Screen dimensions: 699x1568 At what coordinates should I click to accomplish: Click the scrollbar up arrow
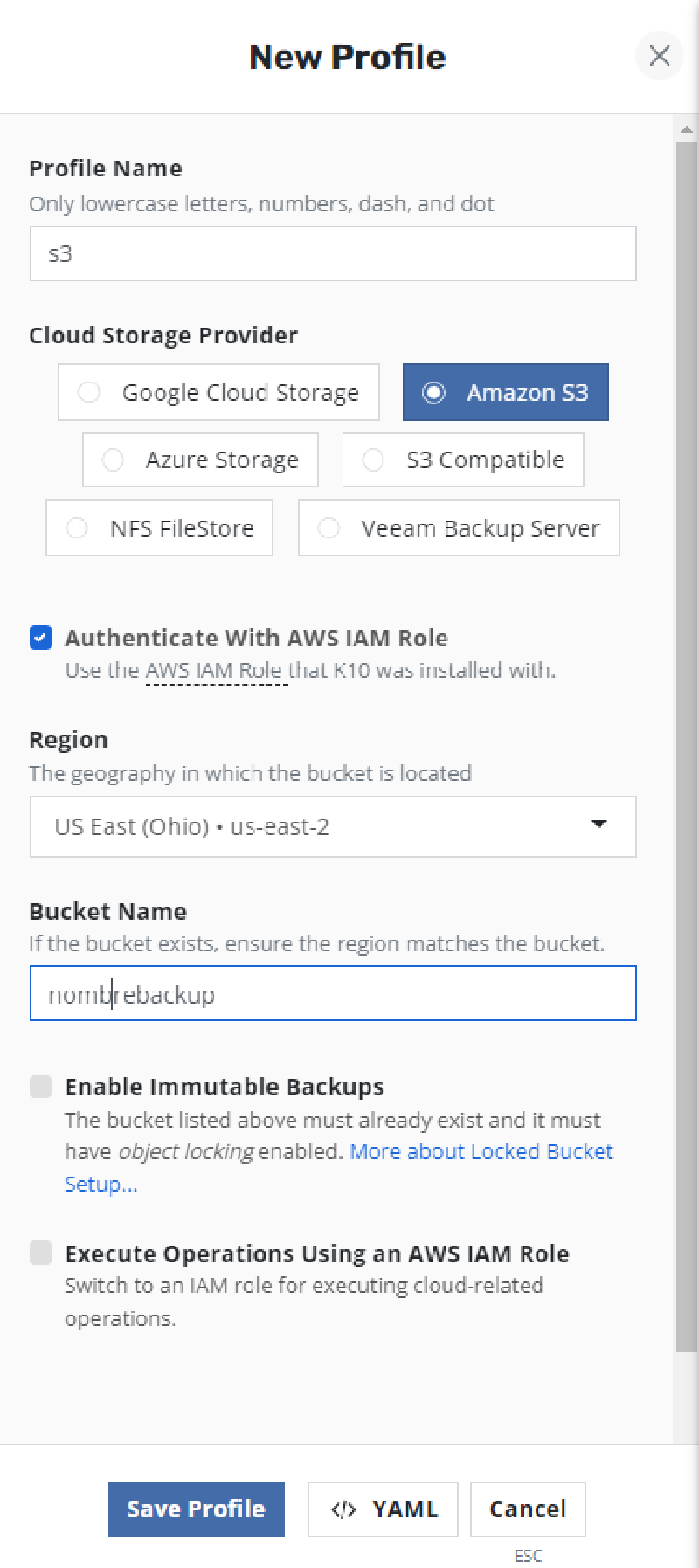pyautogui.click(x=687, y=129)
